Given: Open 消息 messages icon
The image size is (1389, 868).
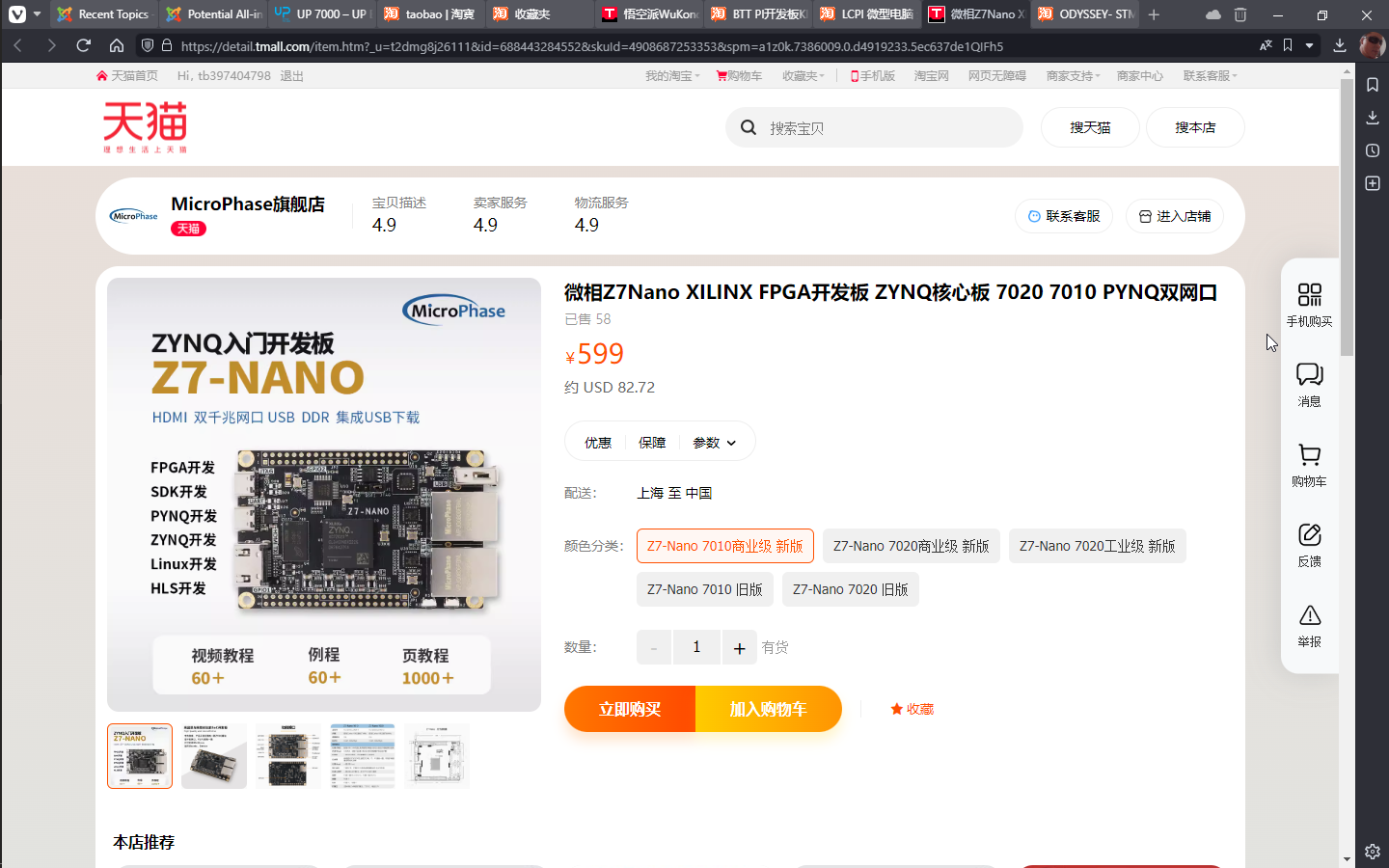Looking at the screenshot, I should pyautogui.click(x=1309, y=374).
